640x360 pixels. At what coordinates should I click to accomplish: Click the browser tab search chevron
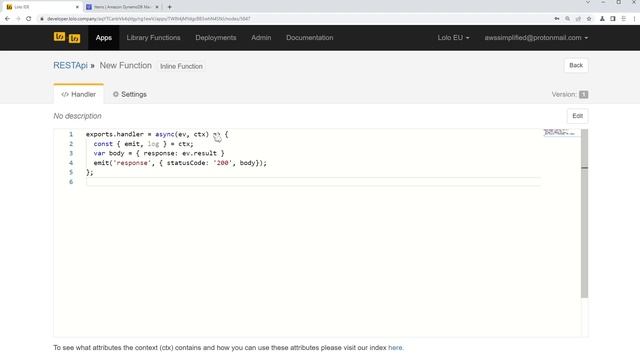(x=588, y=2)
